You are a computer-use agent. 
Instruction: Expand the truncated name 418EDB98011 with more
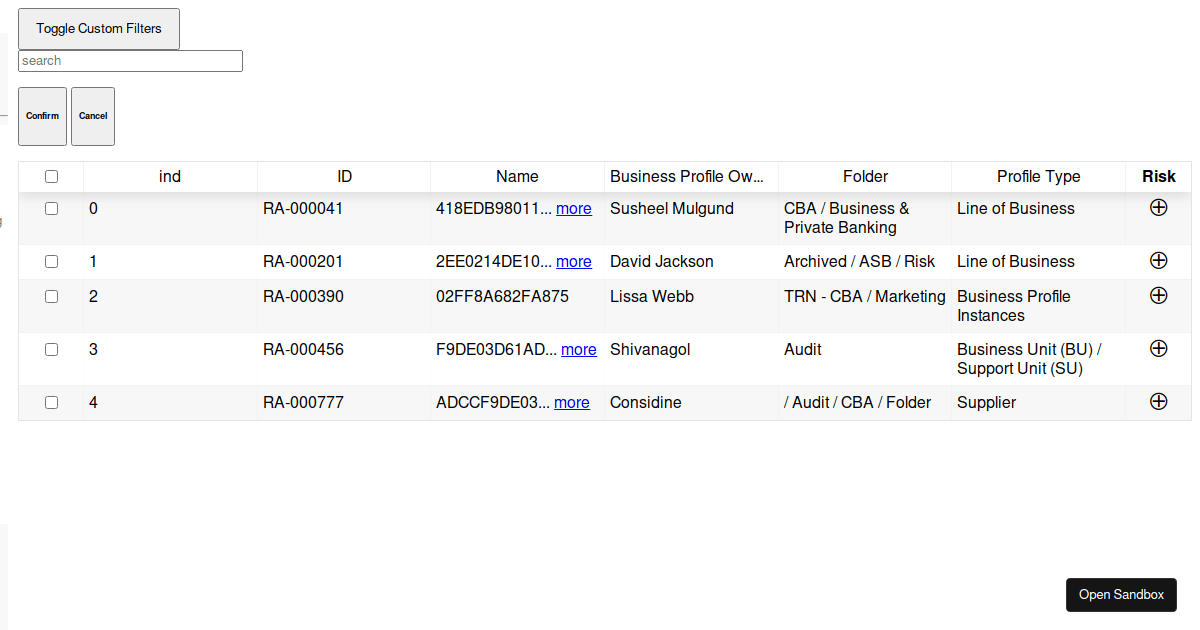point(573,208)
